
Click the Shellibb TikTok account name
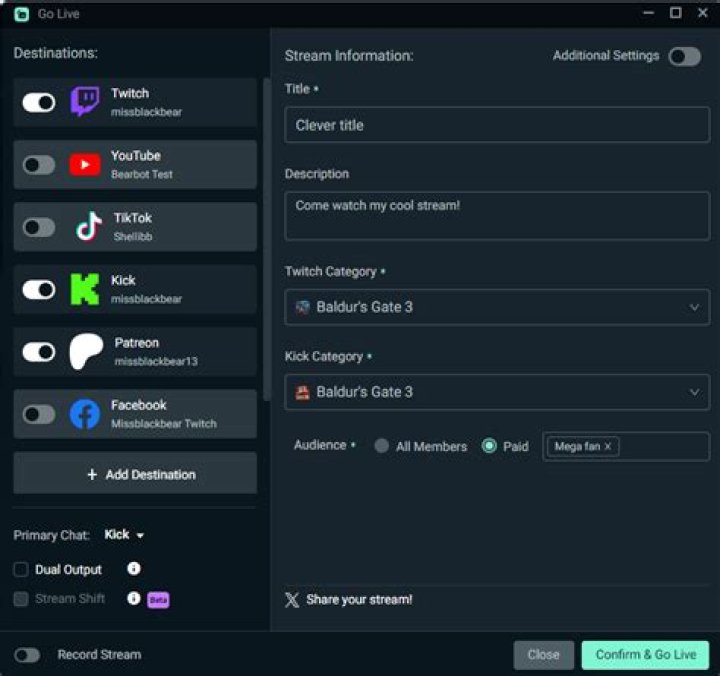click(133, 237)
